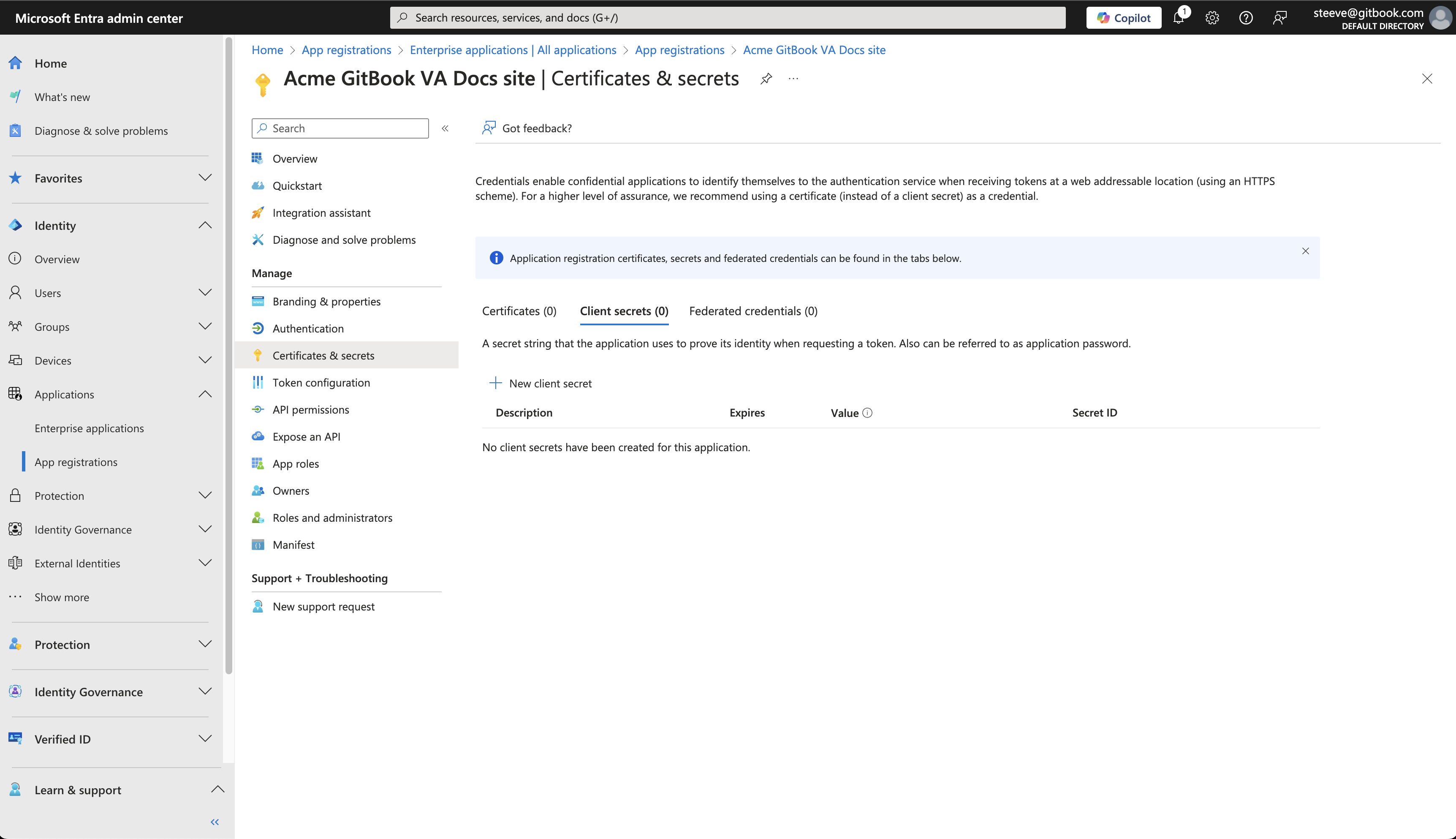Open Token configuration settings
This screenshot has width=1456, height=839.
(x=321, y=382)
